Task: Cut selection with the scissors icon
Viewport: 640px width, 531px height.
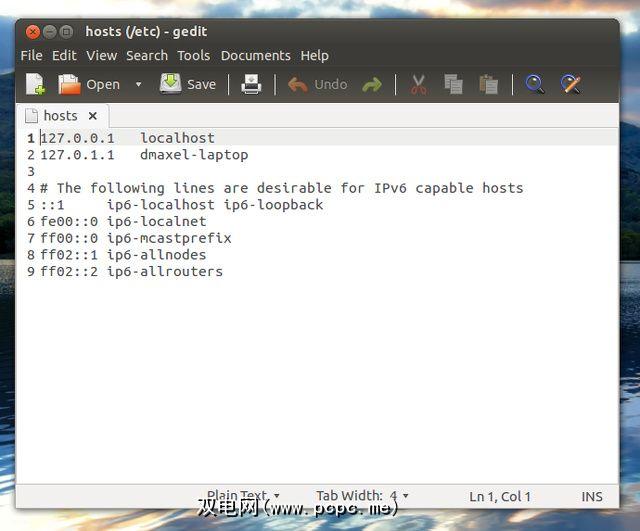Action: (419, 84)
